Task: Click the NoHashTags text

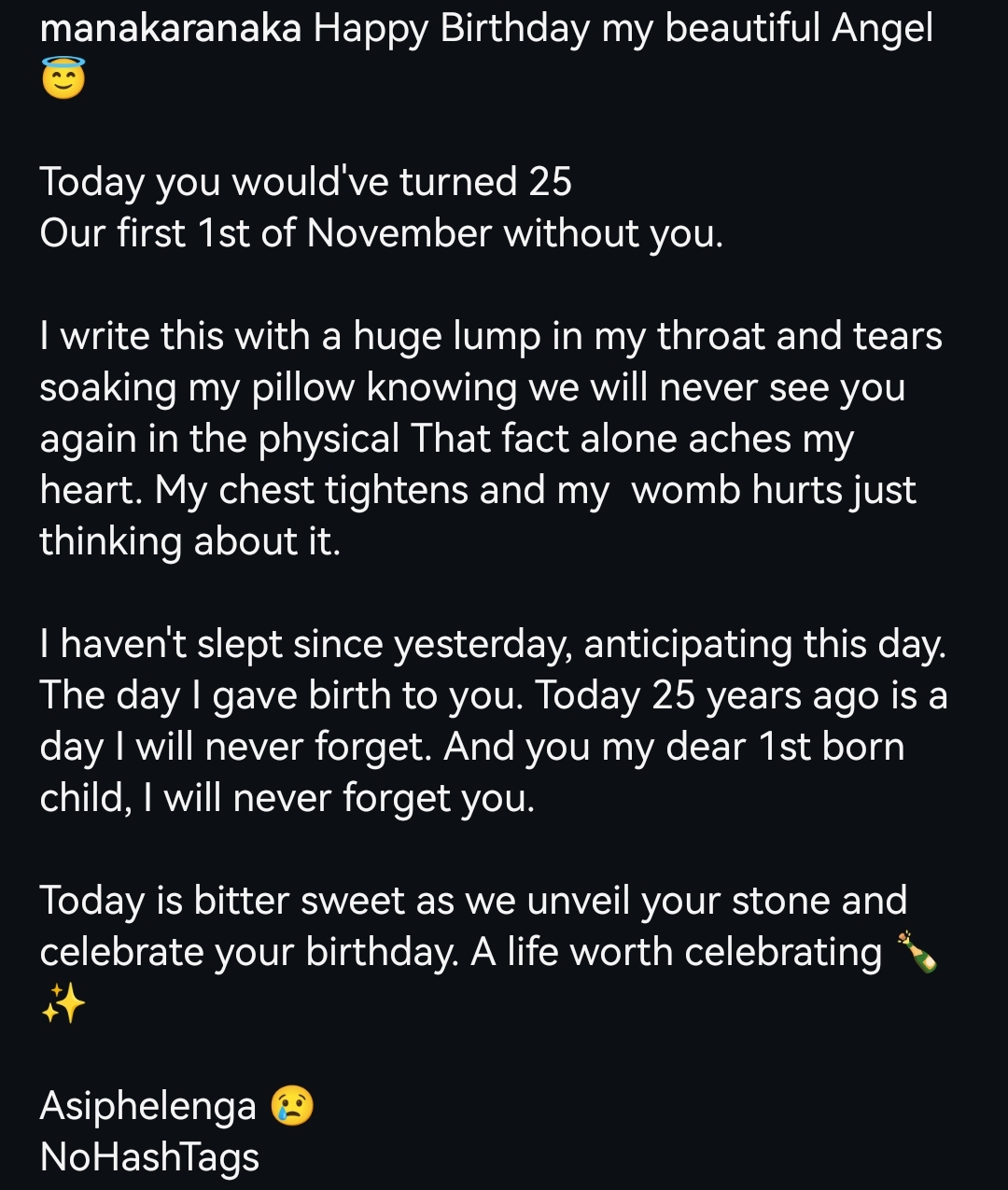Action: tap(149, 1157)
